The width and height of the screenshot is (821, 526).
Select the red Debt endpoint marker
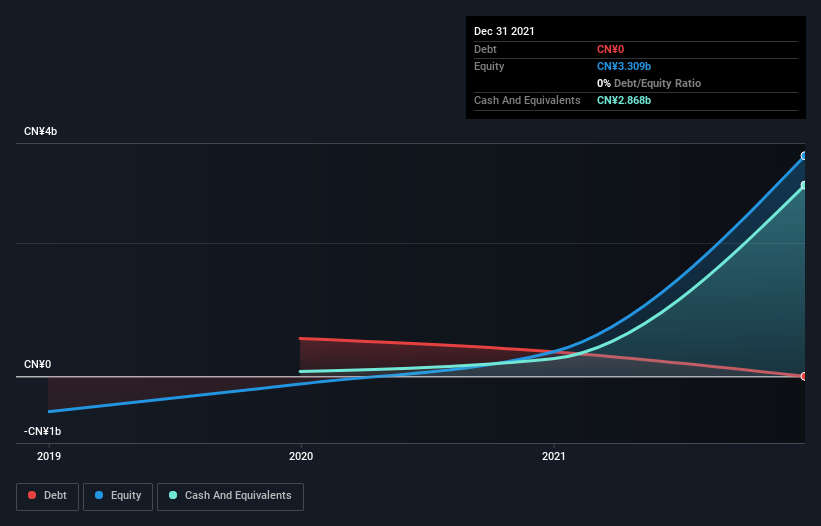[804, 376]
